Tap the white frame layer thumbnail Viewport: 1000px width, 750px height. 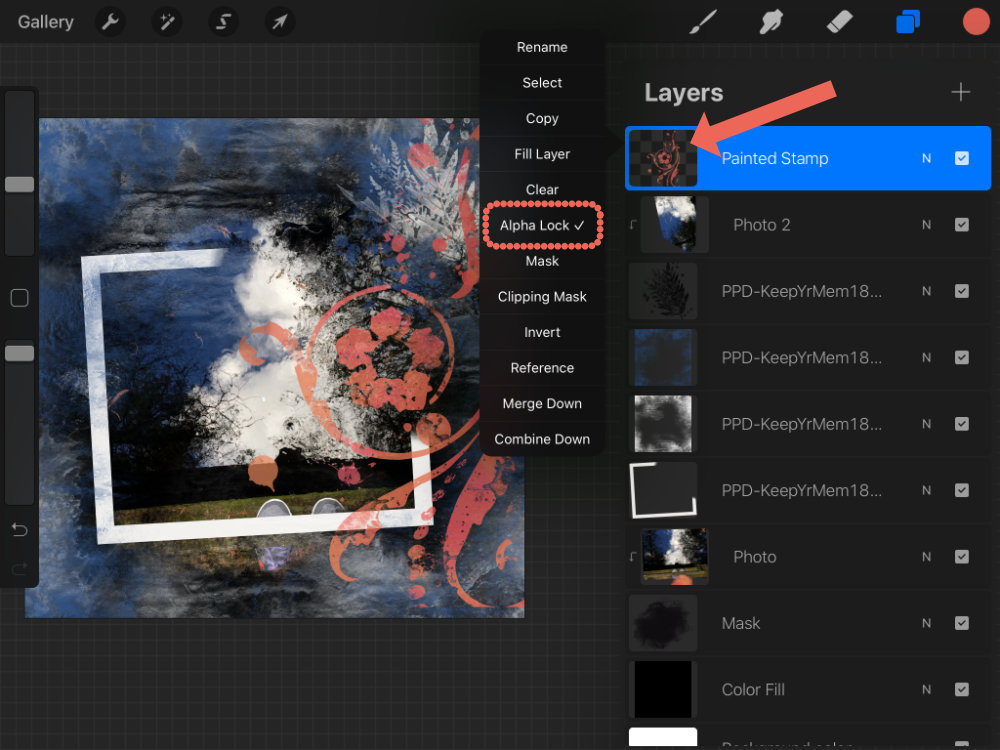coord(663,490)
